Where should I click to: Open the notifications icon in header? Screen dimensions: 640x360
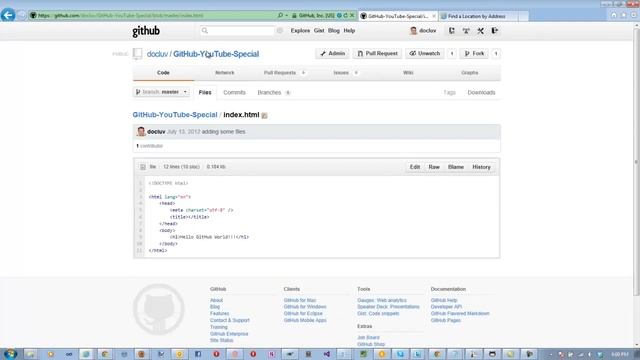466,31
